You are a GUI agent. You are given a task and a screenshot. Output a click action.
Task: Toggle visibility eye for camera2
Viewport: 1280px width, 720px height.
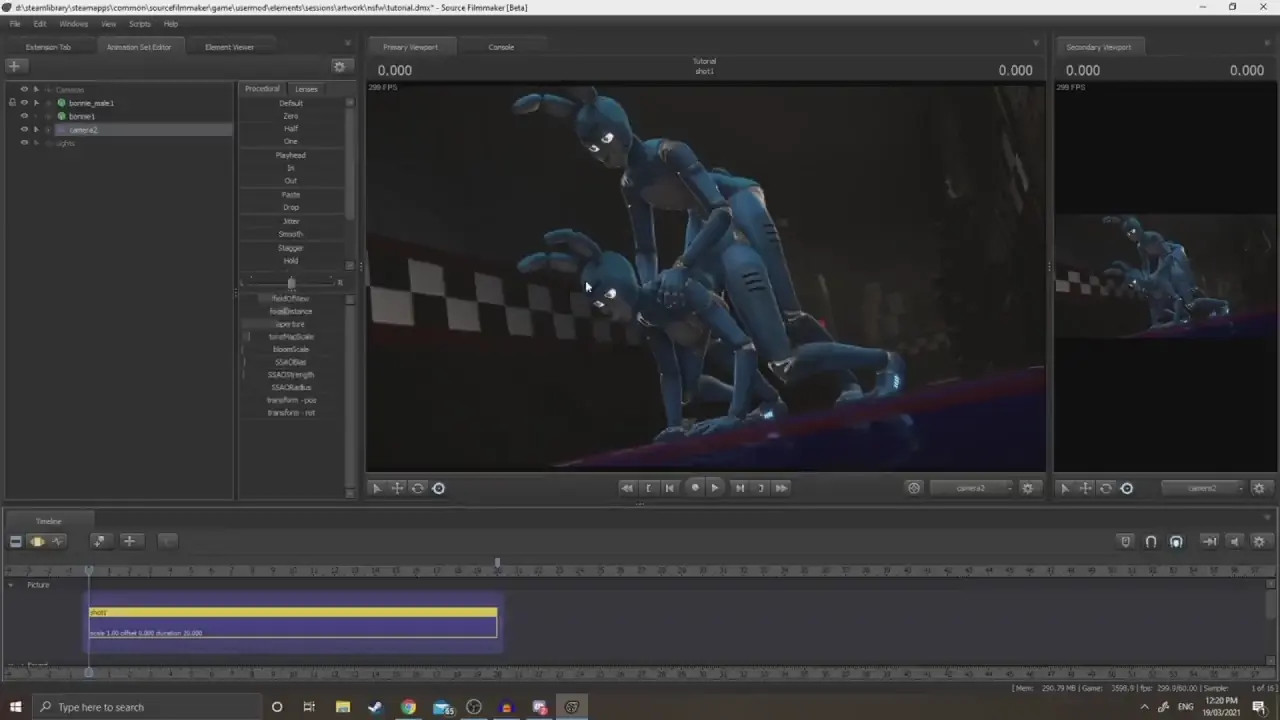coord(24,130)
